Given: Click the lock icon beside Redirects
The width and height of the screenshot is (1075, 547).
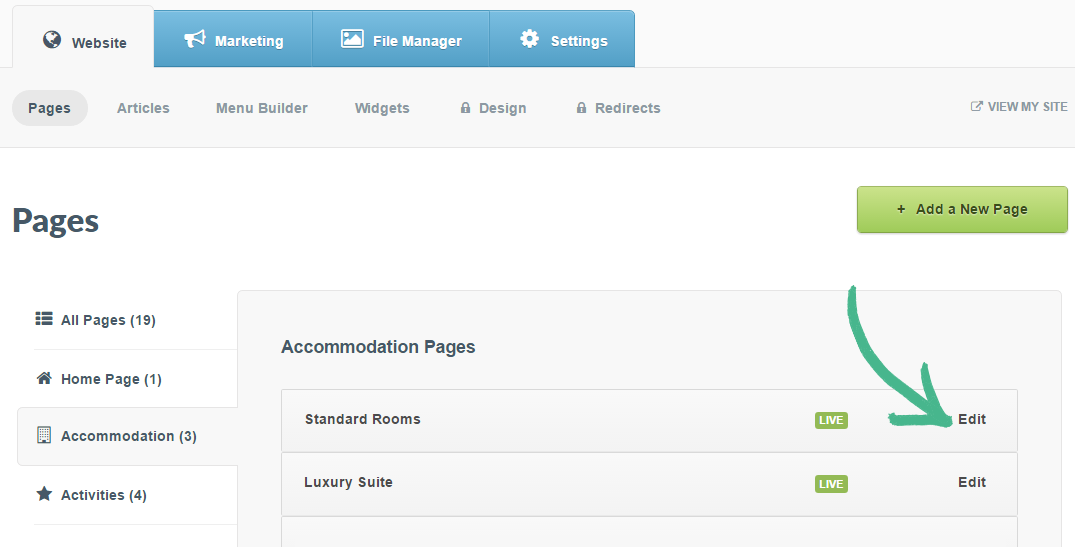Looking at the screenshot, I should (581, 108).
